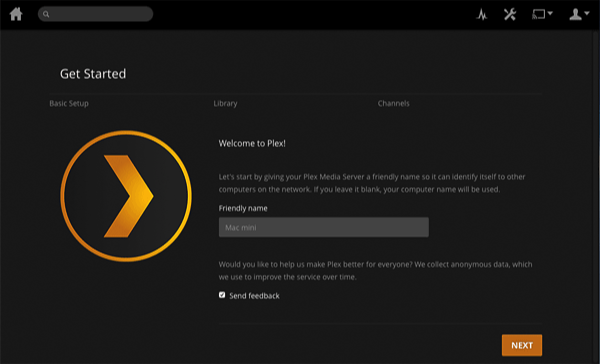Open settings via wrench and screwdriver icon
Screen dimensions: 600x364
point(510,15)
